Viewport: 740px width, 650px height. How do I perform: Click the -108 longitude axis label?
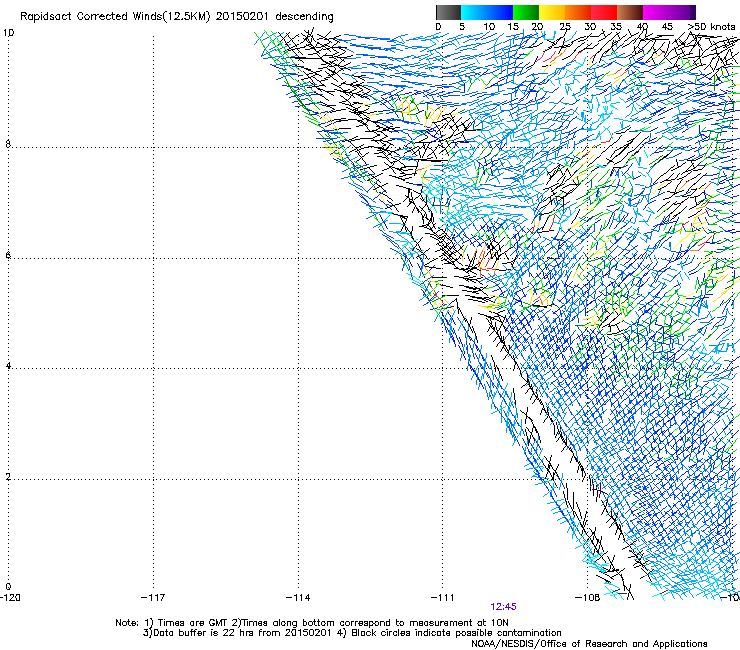[x=588, y=598]
